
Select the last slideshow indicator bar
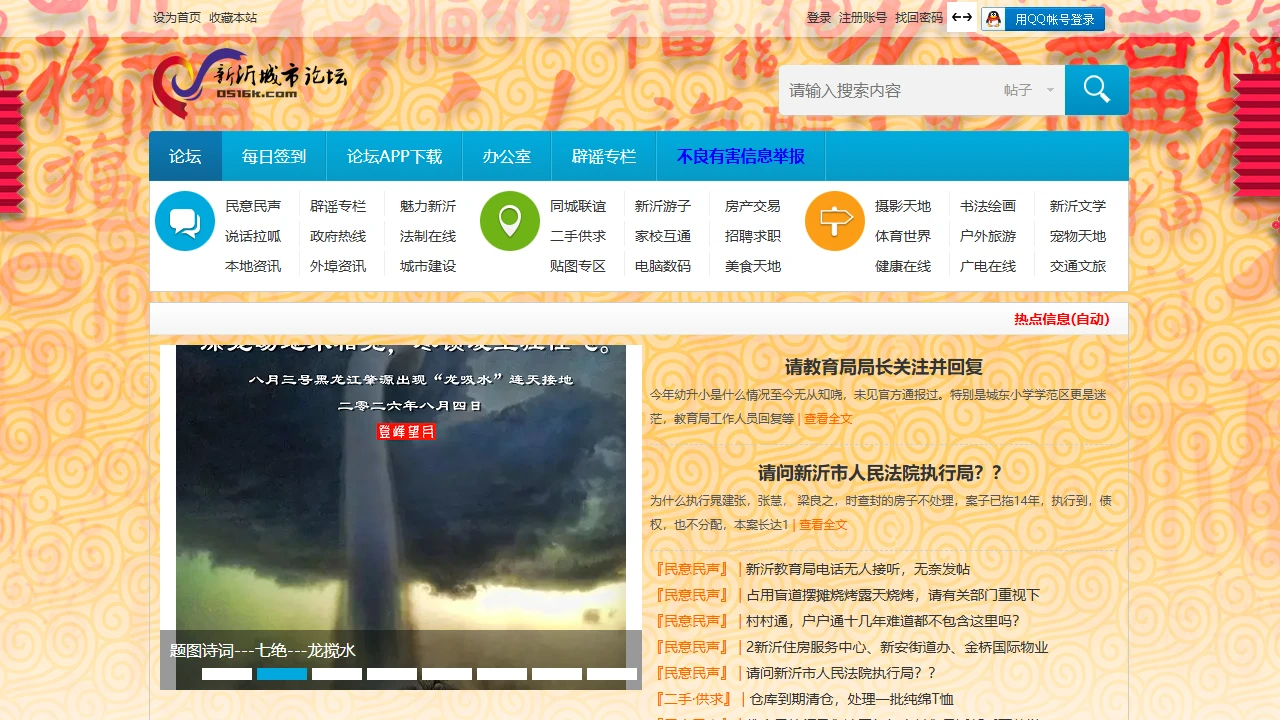click(612, 674)
